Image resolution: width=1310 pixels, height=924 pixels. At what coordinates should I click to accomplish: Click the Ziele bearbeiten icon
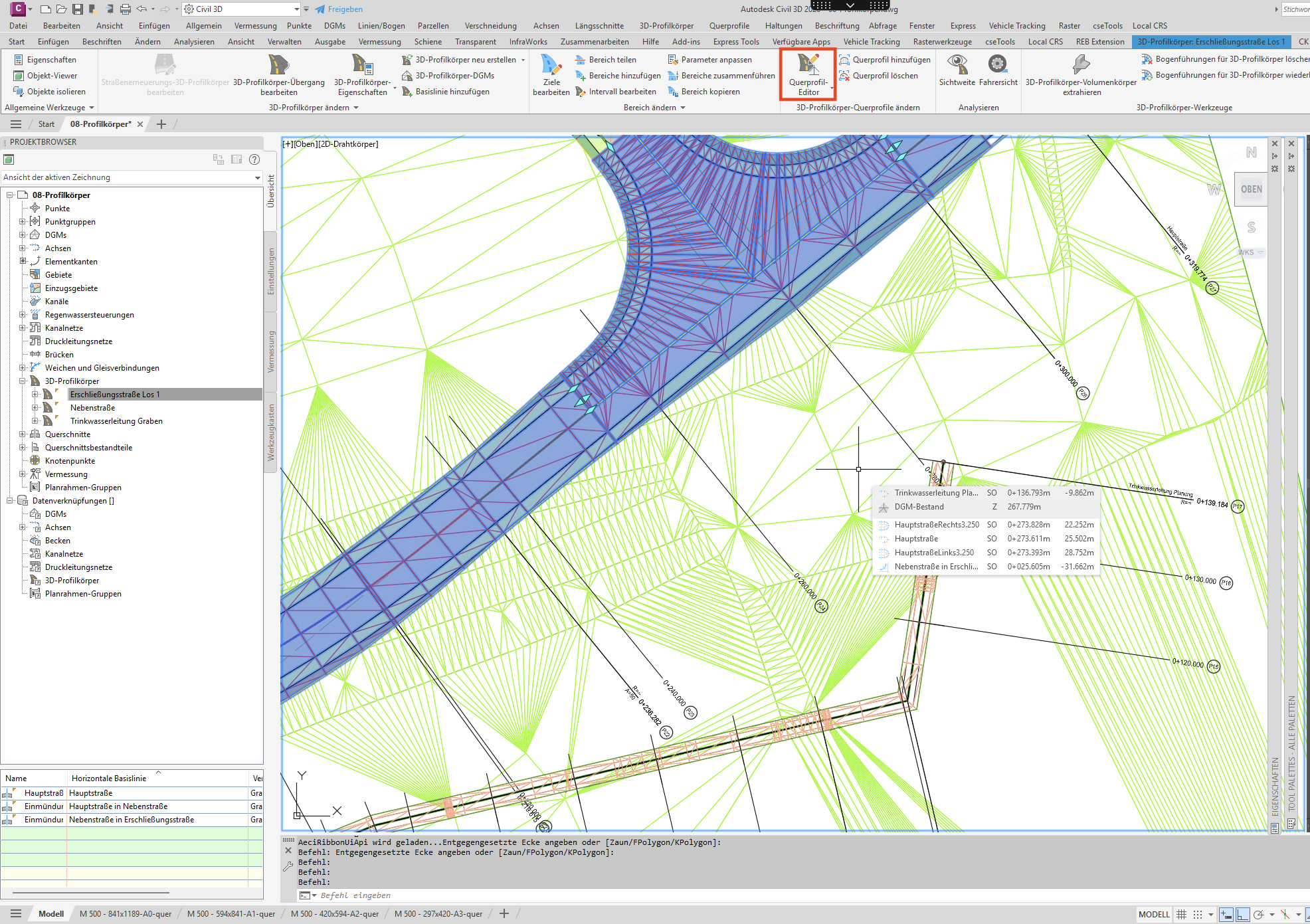pyautogui.click(x=551, y=64)
